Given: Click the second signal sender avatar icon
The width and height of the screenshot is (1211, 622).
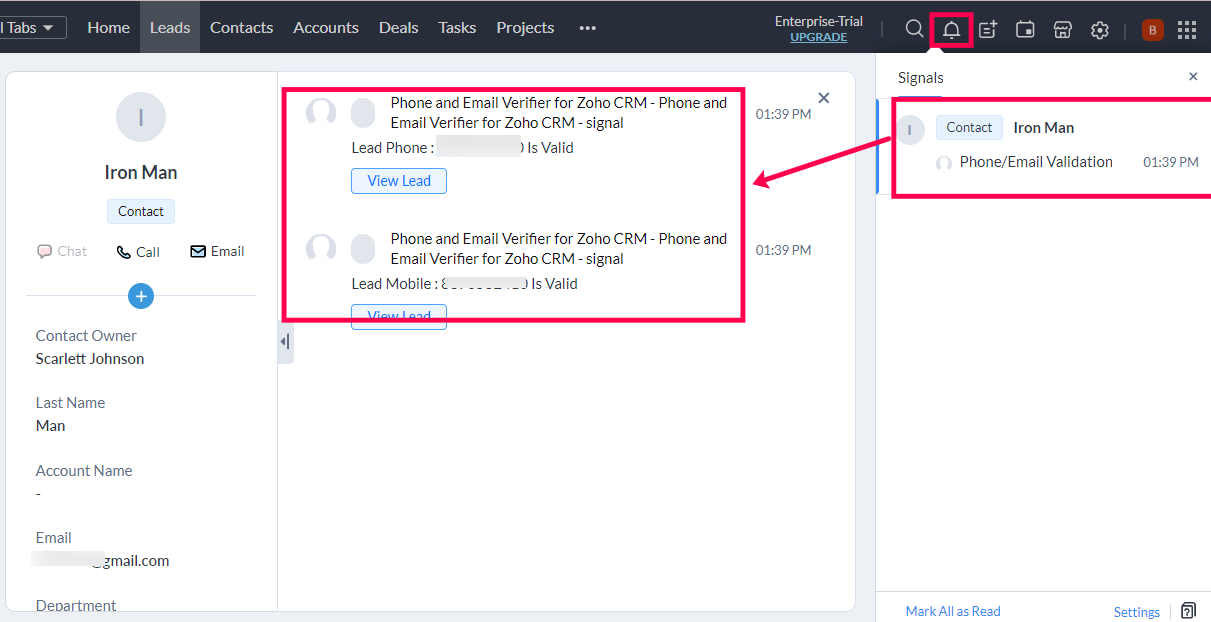Looking at the screenshot, I should pos(320,249).
